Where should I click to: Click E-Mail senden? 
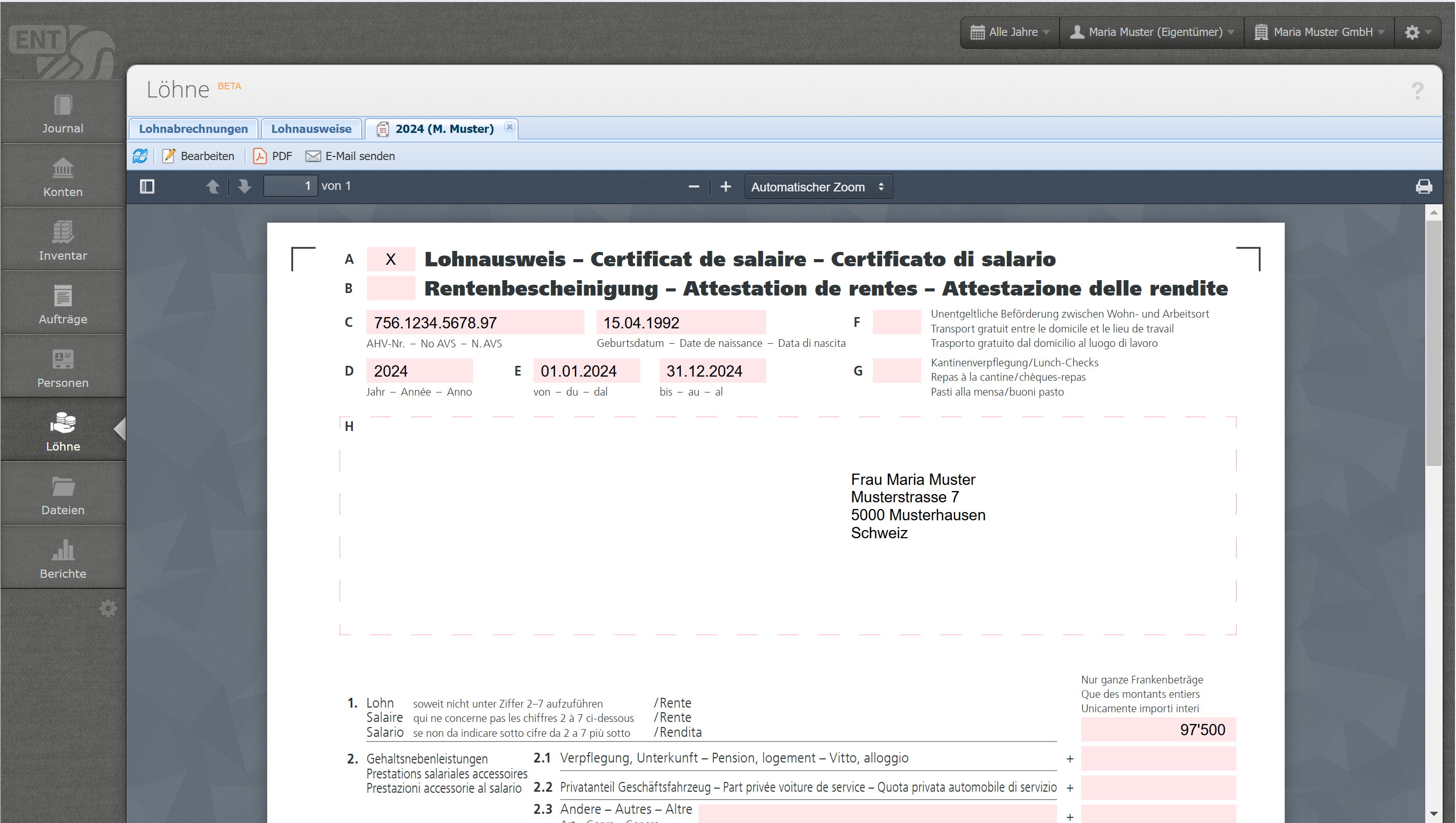click(x=350, y=156)
